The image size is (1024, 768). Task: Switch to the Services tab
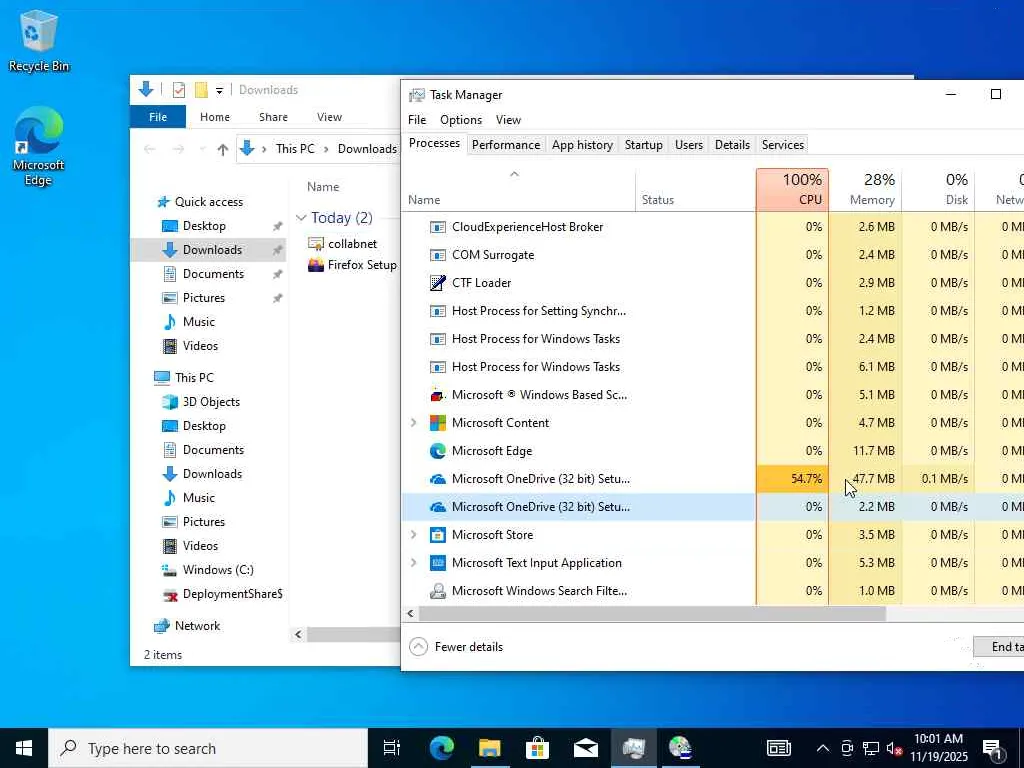point(782,145)
